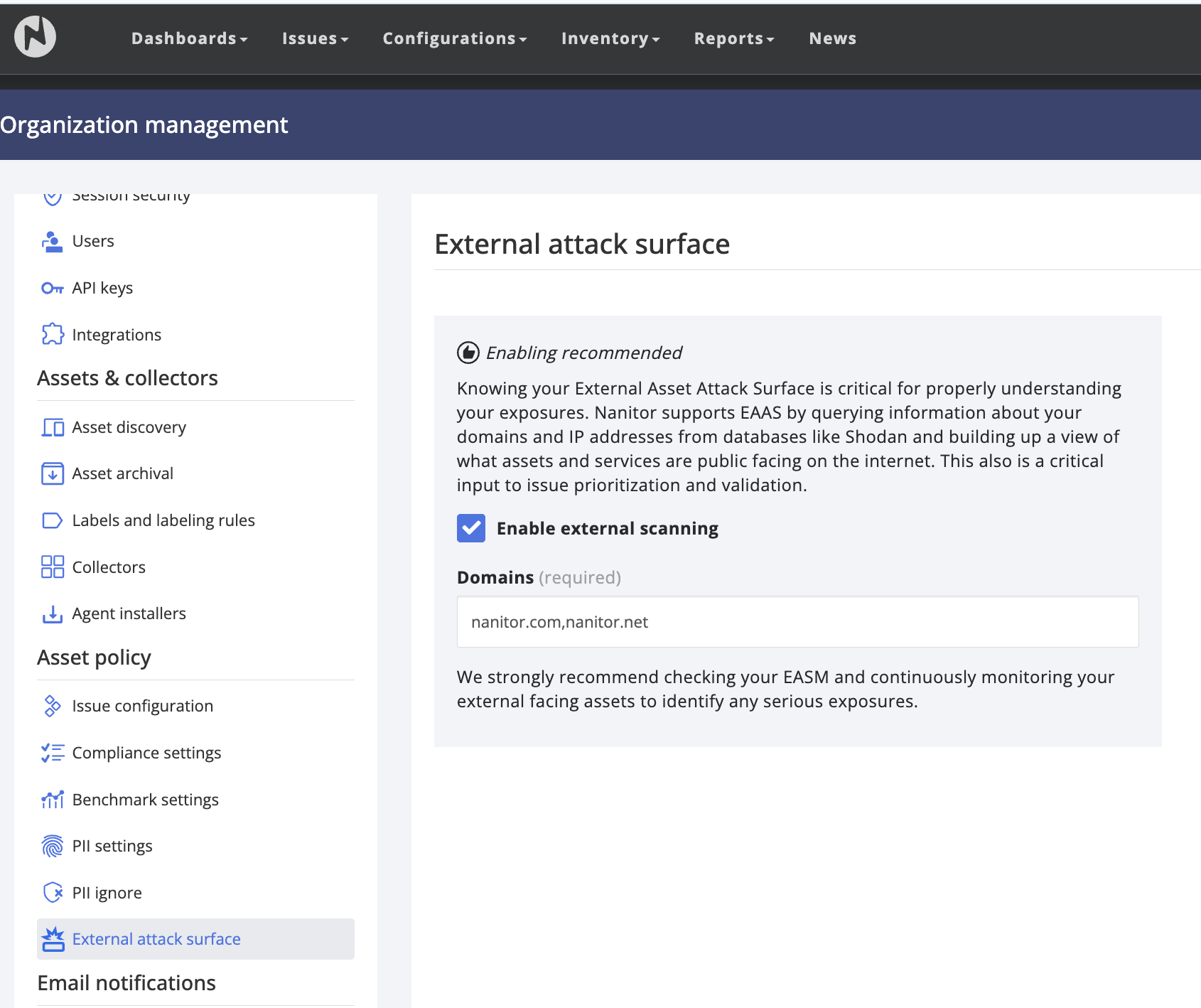Image resolution: width=1201 pixels, height=1008 pixels.
Task: Click the API keys key icon
Action: tap(53, 288)
